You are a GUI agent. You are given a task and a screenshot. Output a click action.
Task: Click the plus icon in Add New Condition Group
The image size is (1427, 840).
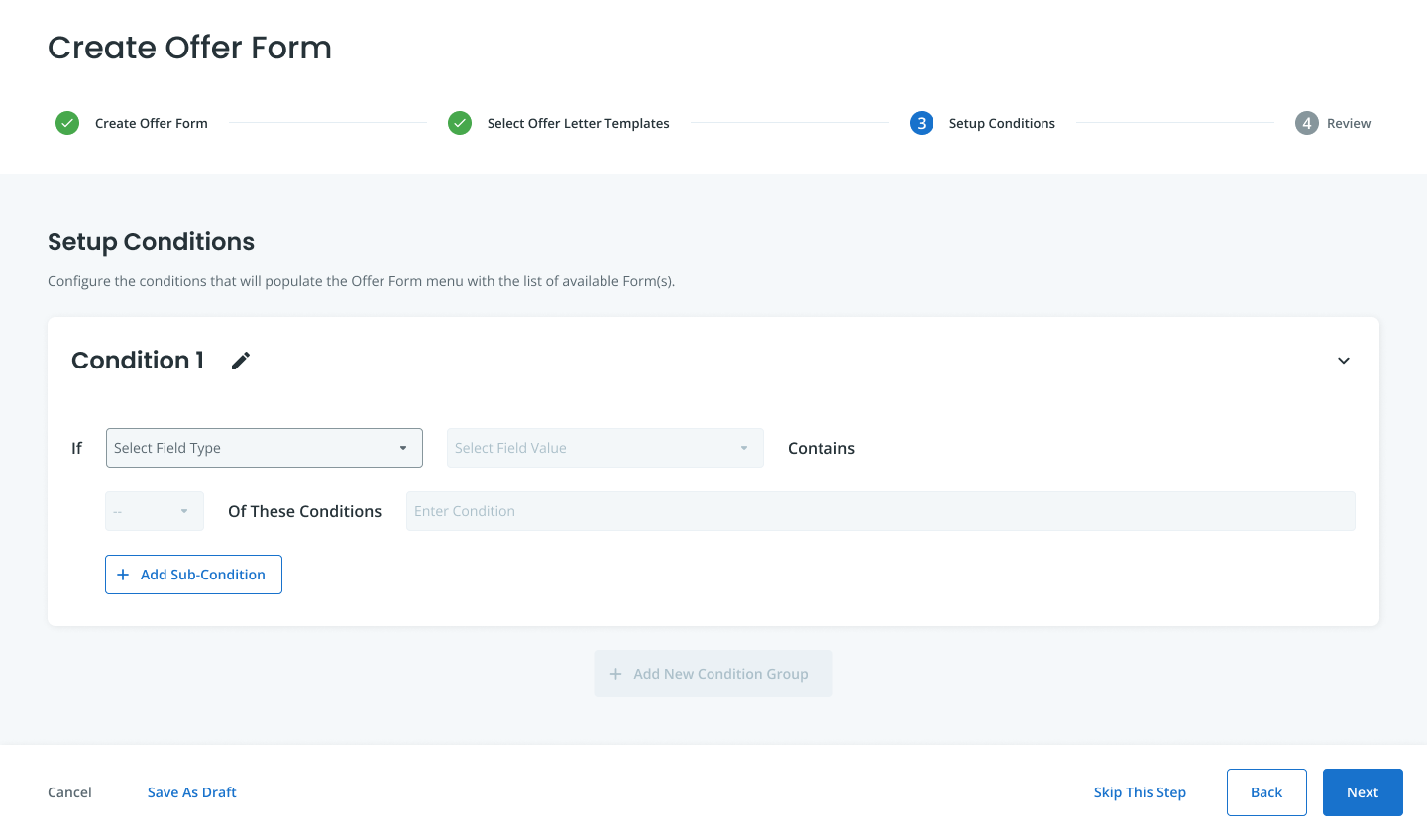[x=615, y=673]
